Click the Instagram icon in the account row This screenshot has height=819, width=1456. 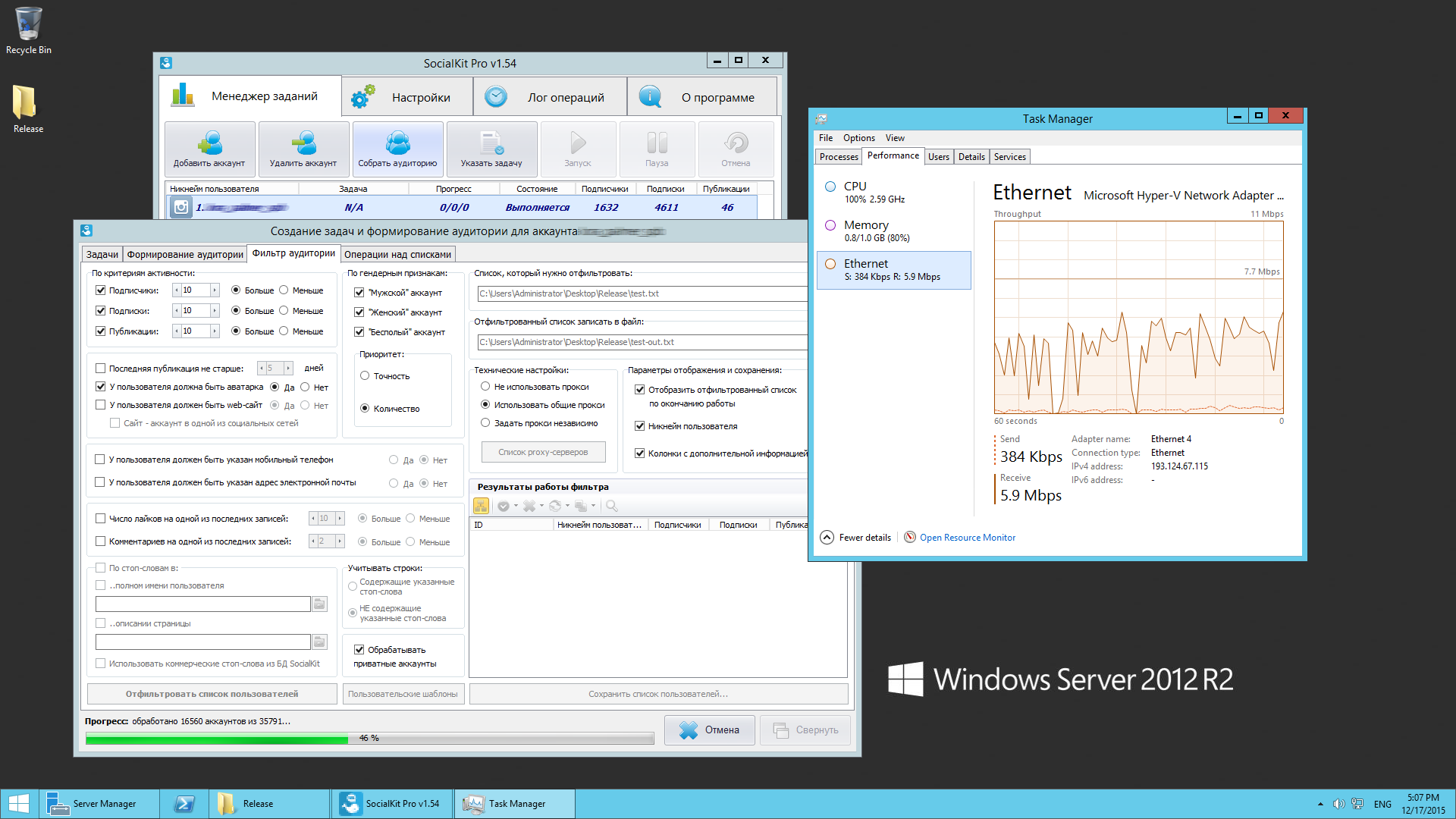pos(180,207)
